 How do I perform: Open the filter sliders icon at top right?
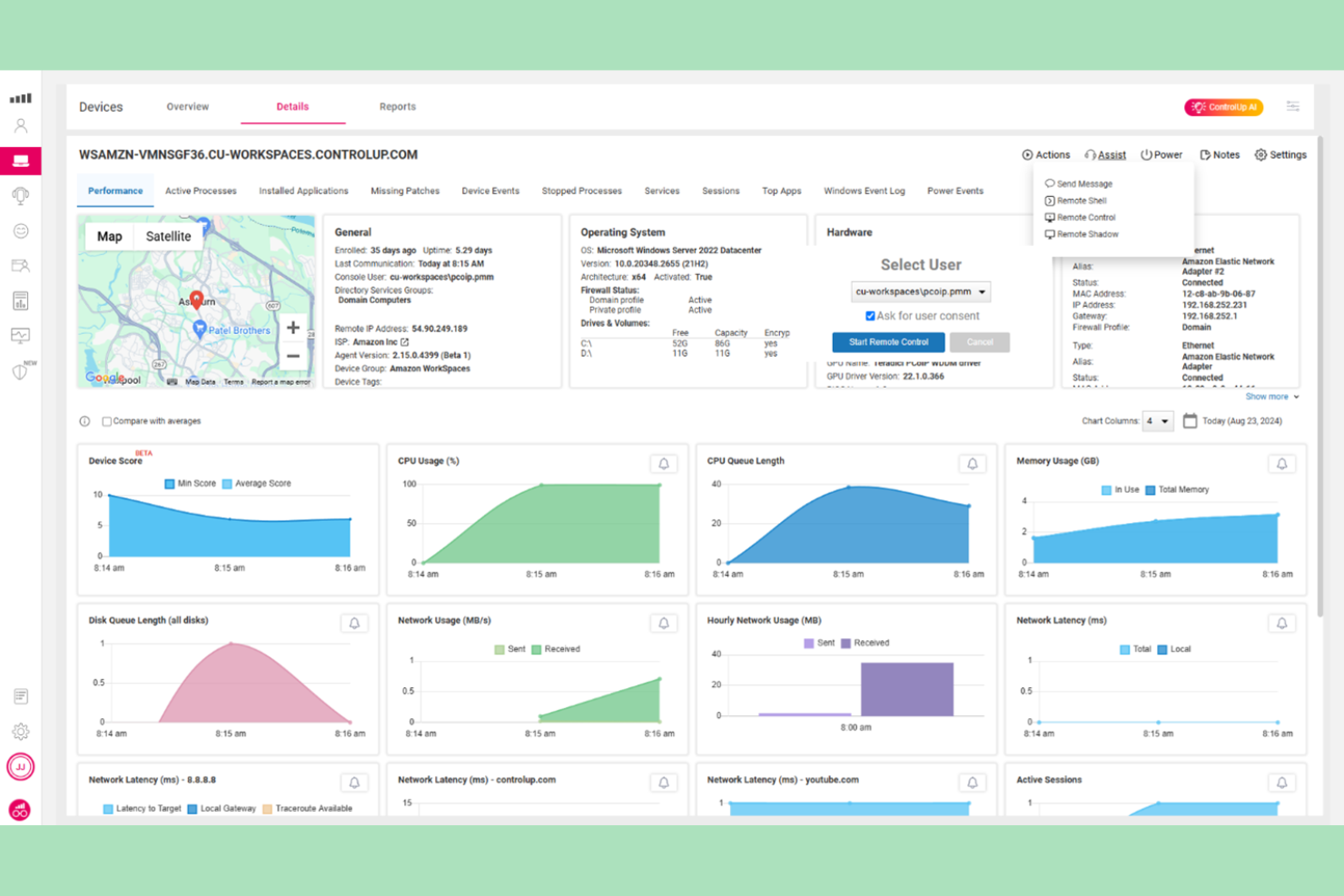(x=1292, y=107)
